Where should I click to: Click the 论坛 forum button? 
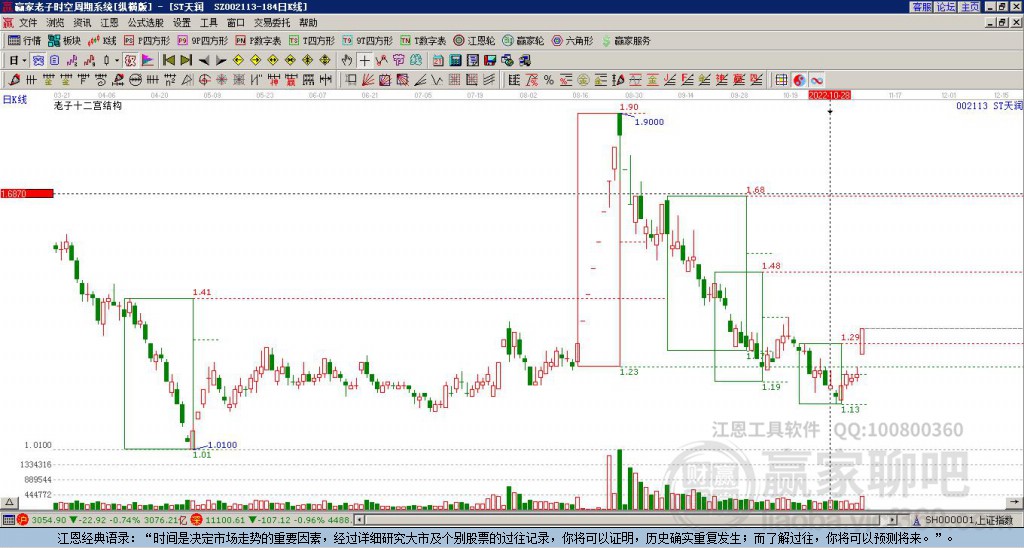(945, 7)
